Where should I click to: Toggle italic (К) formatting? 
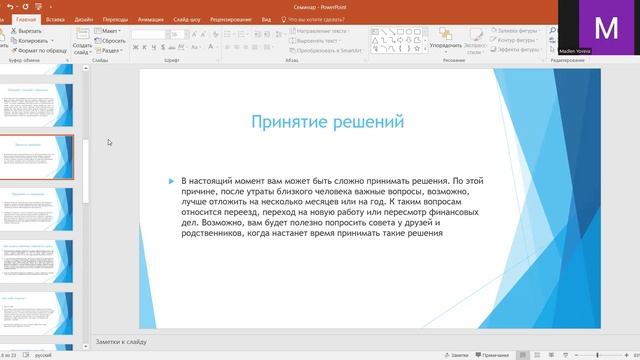click(144, 47)
